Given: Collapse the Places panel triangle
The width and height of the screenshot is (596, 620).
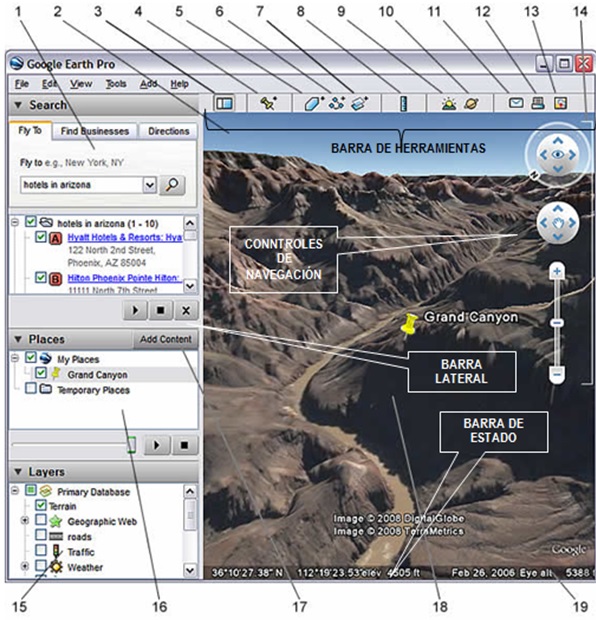Looking at the screenshot, I should pos(18,339).
